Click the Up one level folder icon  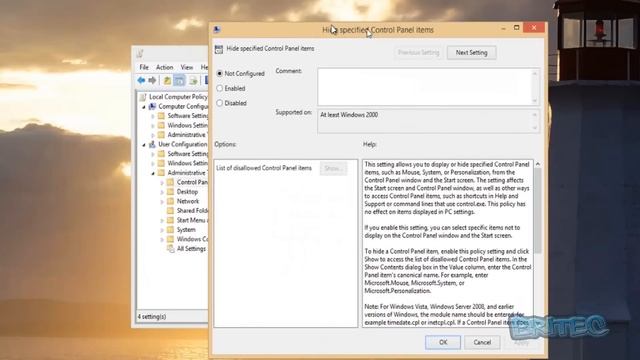click(x=167, y=80)
